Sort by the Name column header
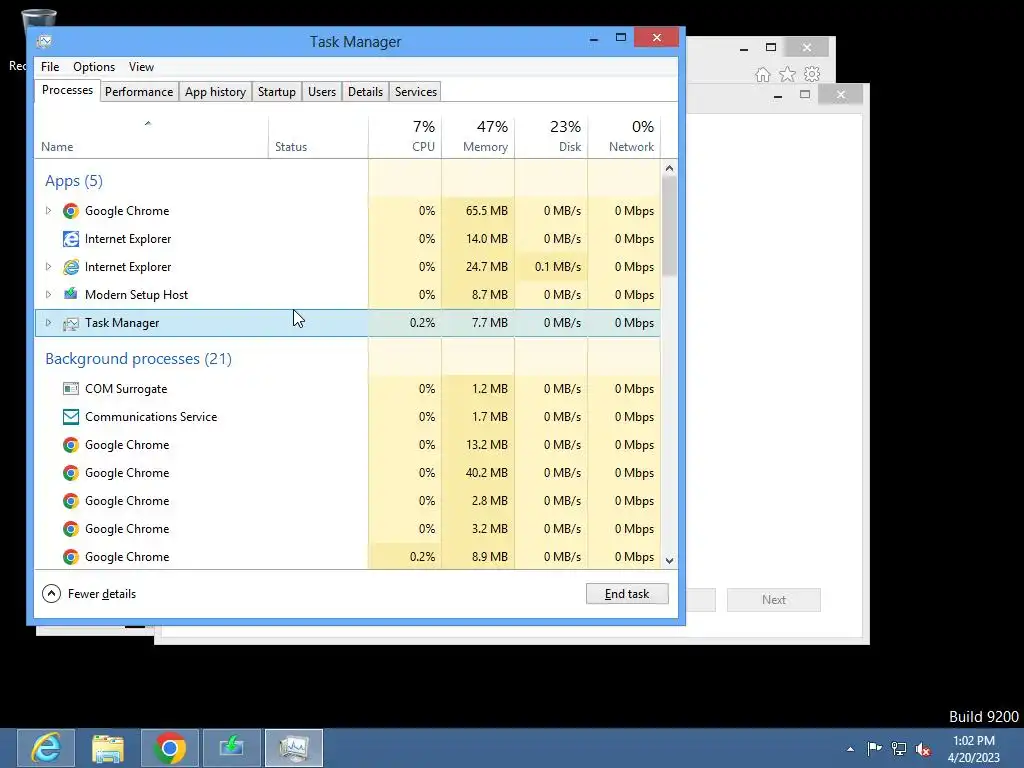The image size is (1024, 768). 151,137
